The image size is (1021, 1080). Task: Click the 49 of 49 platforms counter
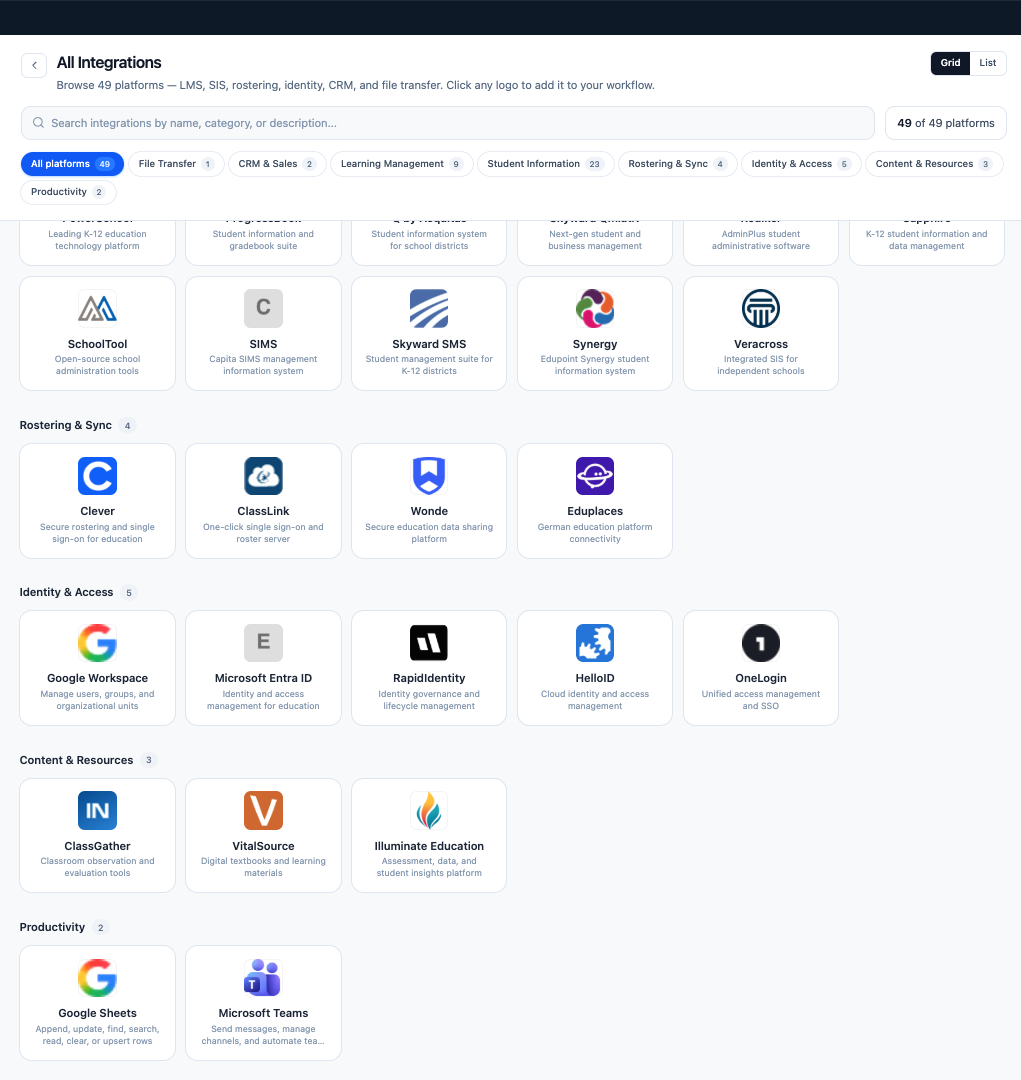coord(945,123)
